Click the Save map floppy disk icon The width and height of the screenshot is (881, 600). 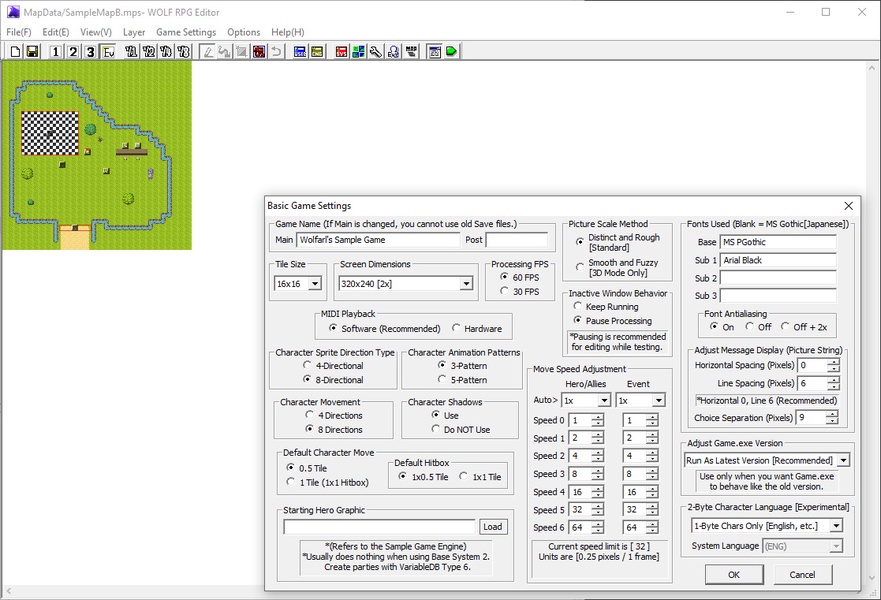pos(31,51)
